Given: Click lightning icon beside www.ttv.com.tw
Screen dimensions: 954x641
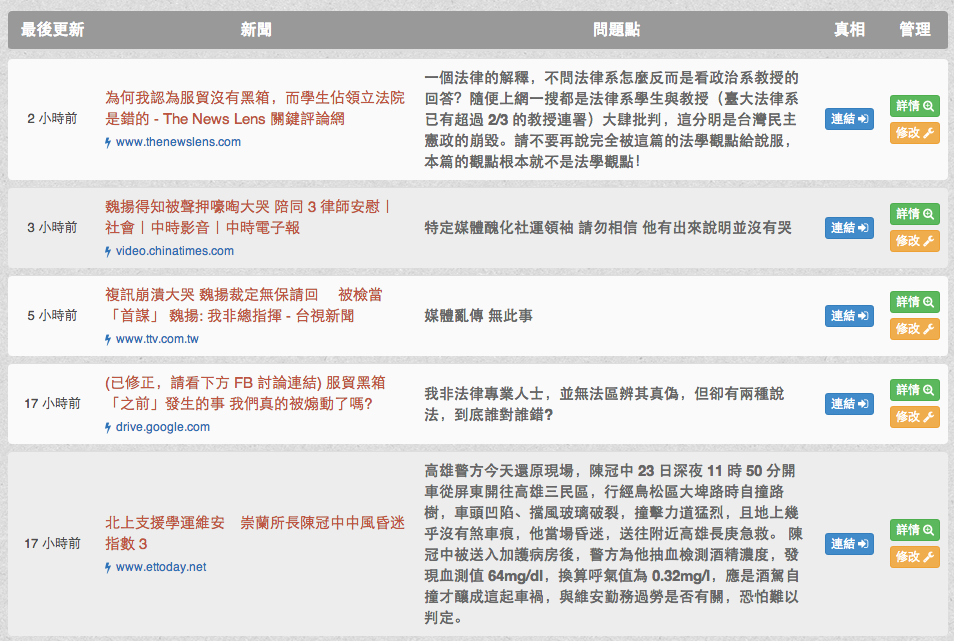Looking at the screenshot, I should (x=108, y=339).
